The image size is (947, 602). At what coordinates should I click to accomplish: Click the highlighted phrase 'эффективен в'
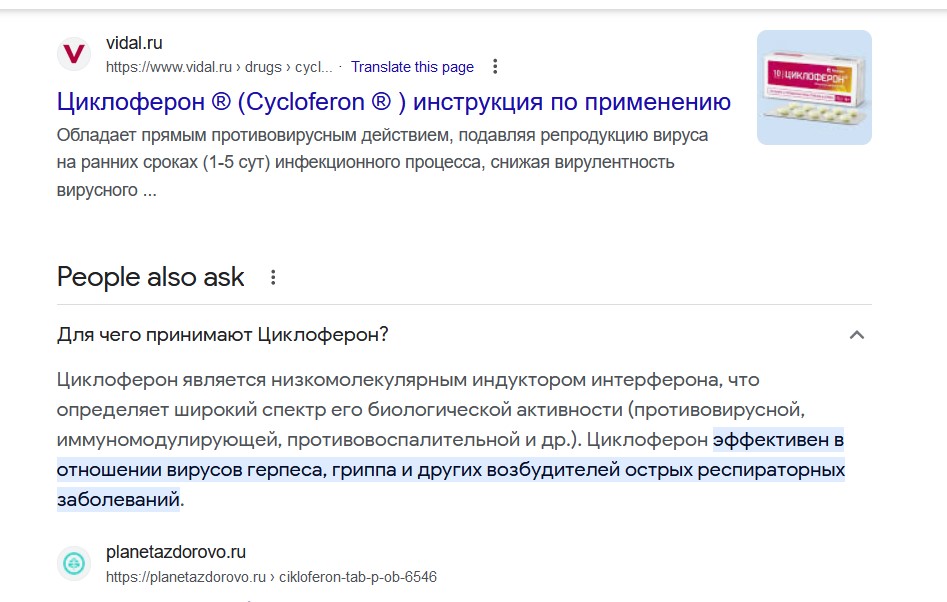coord(778,440)
